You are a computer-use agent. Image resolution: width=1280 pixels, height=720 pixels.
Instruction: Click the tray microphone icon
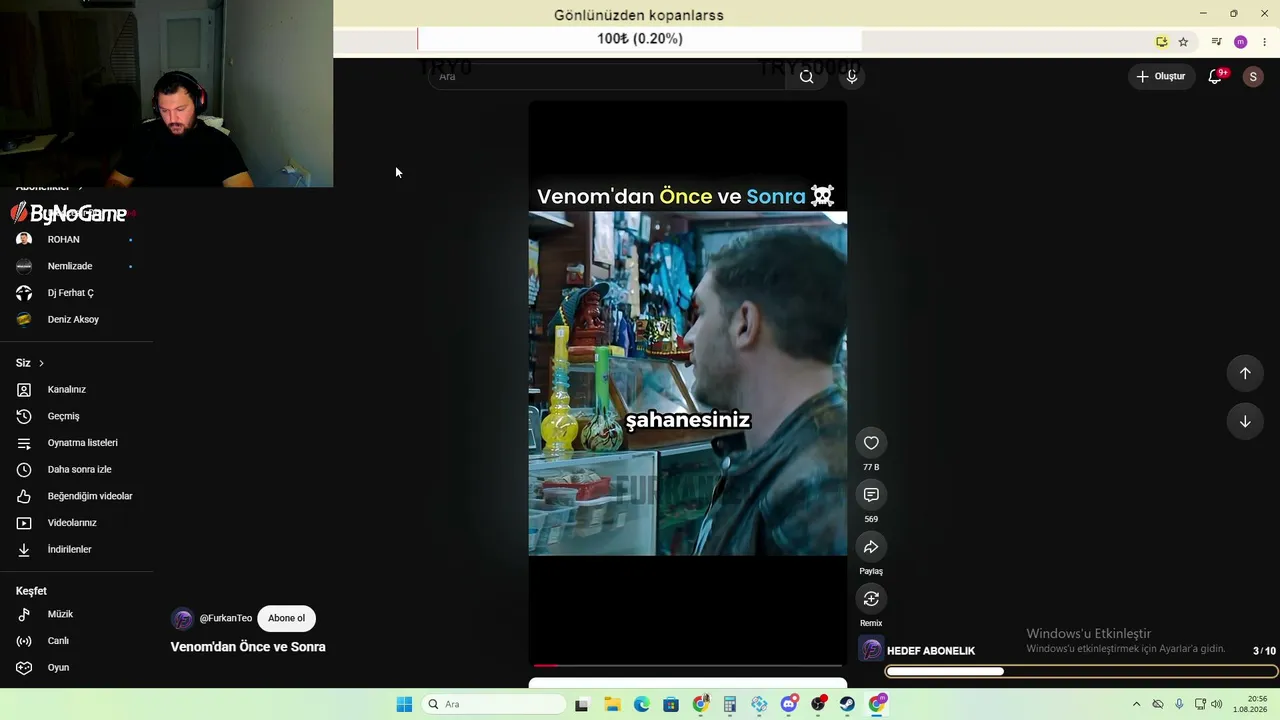pyautogui.click(x=1179, y=704)
